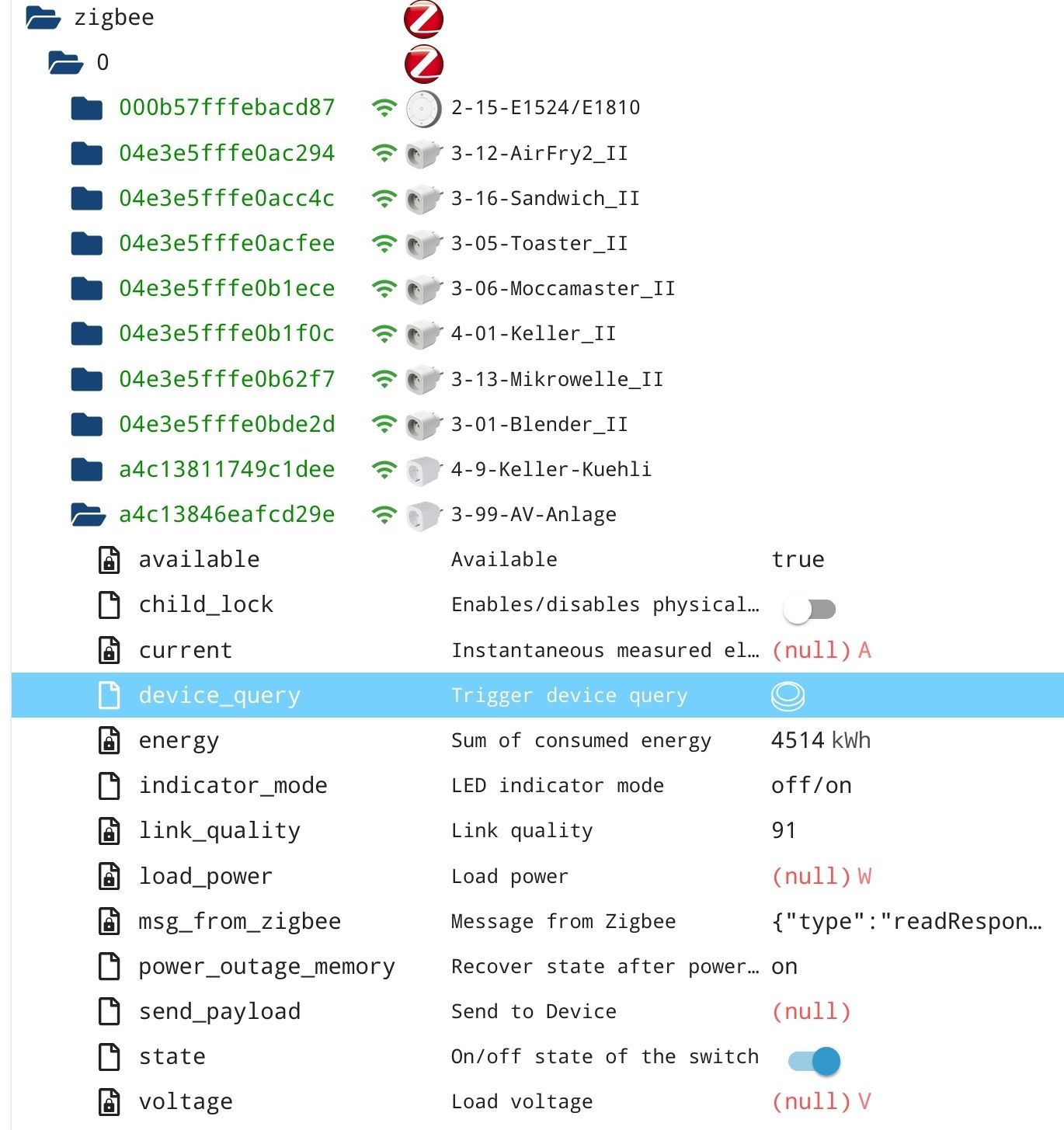Collapse the zigbee root folder
This screenshot has height=1130, width=1064.
[x=43, y=17]
